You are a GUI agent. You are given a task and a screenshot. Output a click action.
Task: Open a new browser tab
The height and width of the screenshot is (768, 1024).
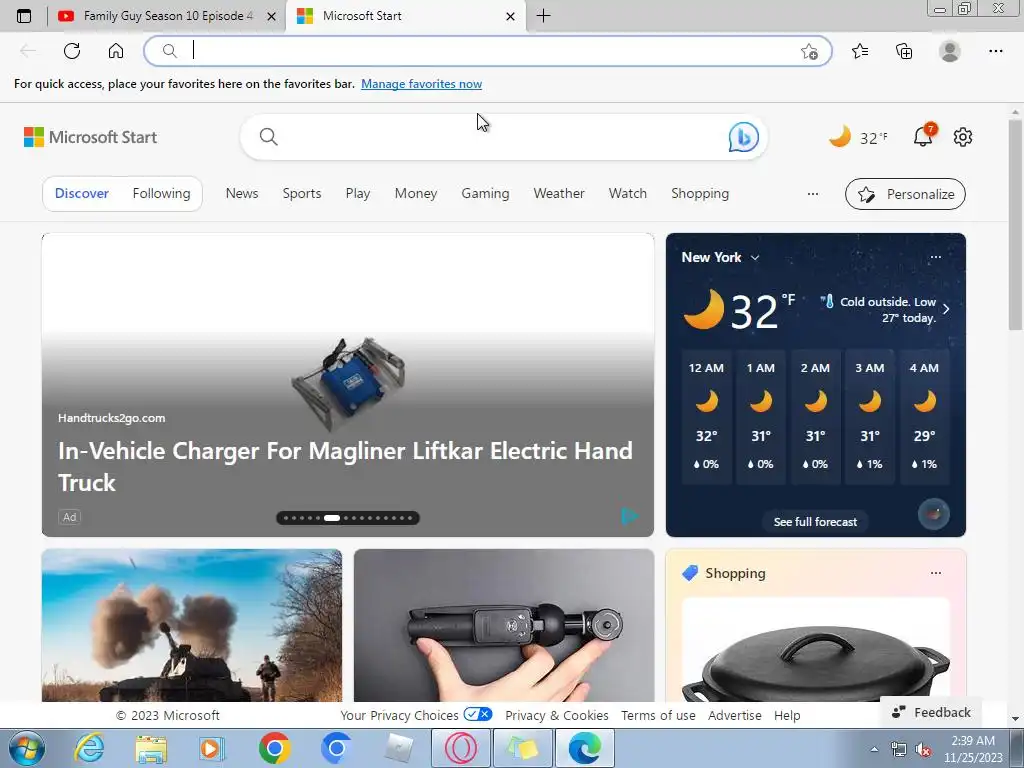pos(543,16)
